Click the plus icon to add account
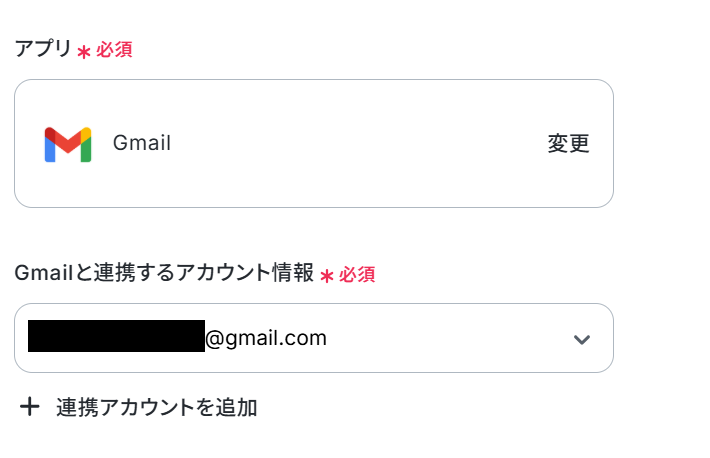This screenshot has width=710, height=458. point(30,406)
